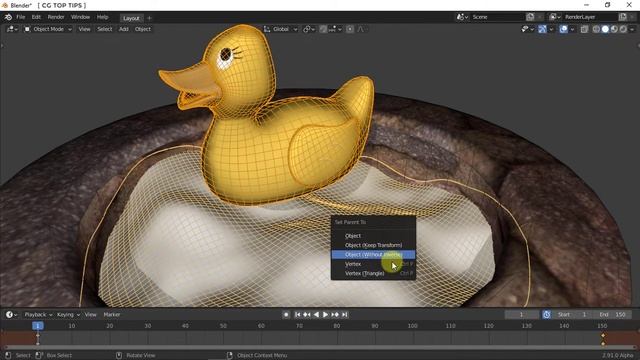Screen dimensions: 640x360
Task: Jump to the start frame
Action: point(298,315)
